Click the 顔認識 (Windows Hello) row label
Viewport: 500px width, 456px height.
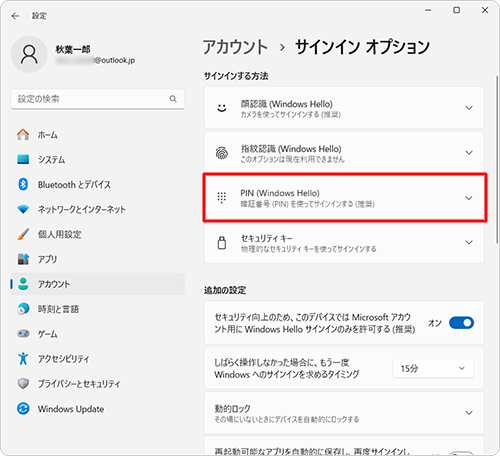(x=287, y=104)
